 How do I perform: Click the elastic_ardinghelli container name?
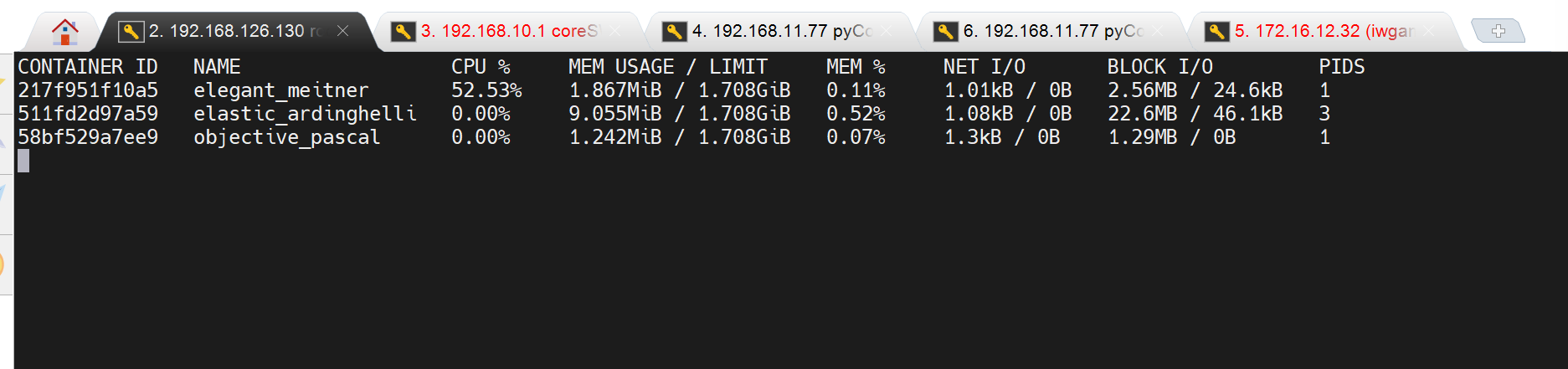coord(305,114)
